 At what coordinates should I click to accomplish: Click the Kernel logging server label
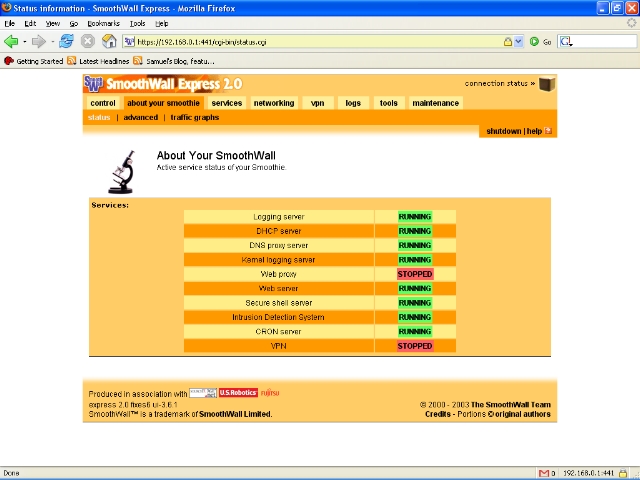[278, 260]
